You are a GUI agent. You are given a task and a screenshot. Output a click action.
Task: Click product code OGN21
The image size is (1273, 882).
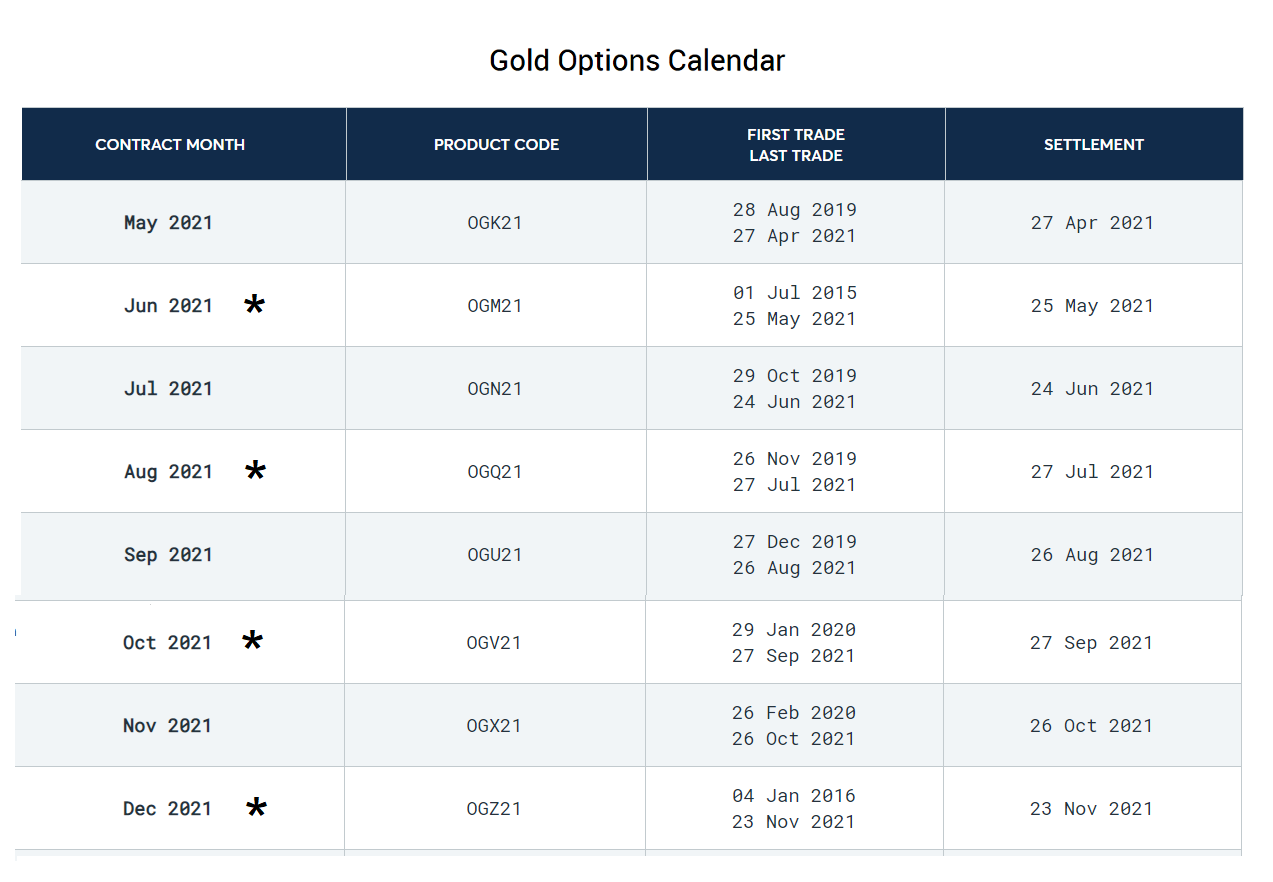coord(495,389)
